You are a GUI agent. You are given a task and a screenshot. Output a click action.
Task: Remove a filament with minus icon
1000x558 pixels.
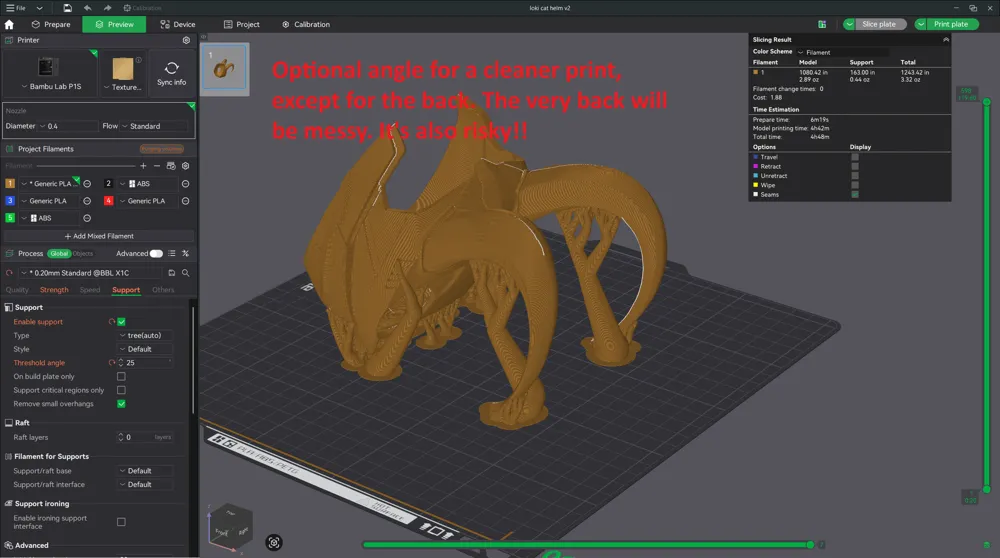click(157, 166)
